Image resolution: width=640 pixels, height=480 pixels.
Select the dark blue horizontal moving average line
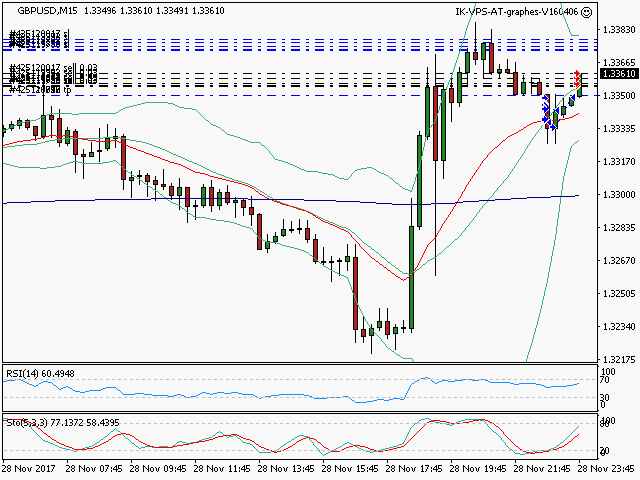(x=200, y=199)
